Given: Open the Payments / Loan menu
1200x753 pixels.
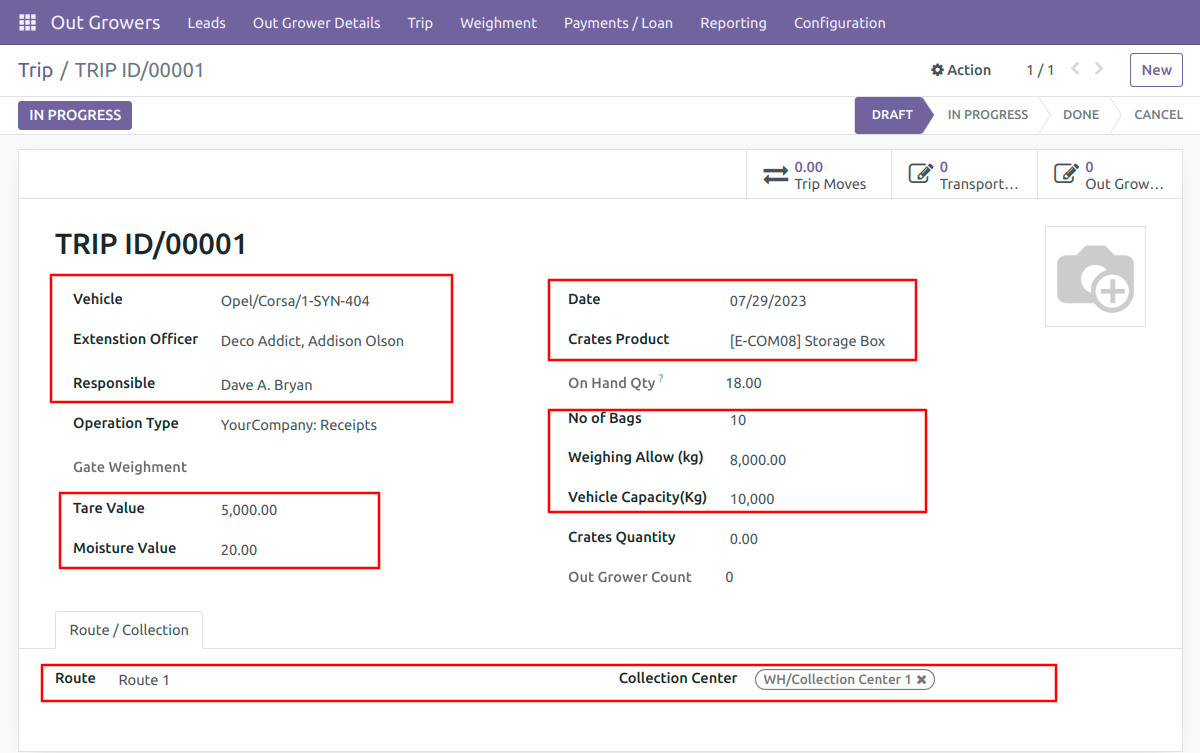Looking at the screenshot, I should click(x=618, y=22).
